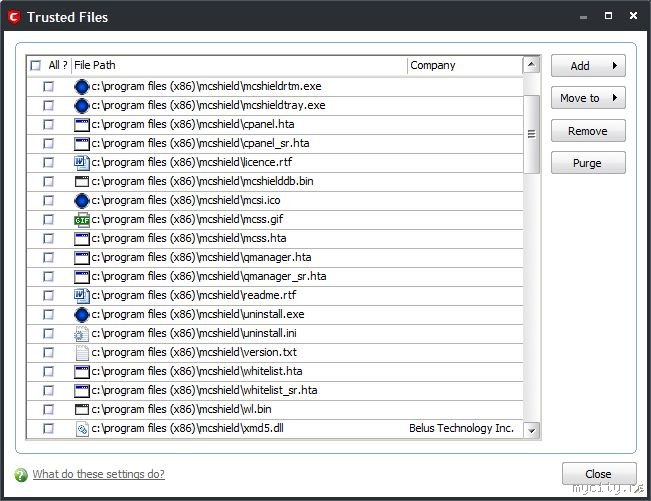Click the mcshielddb.bin file icon
Screen dimensions: 651x501
coord(82,181)
